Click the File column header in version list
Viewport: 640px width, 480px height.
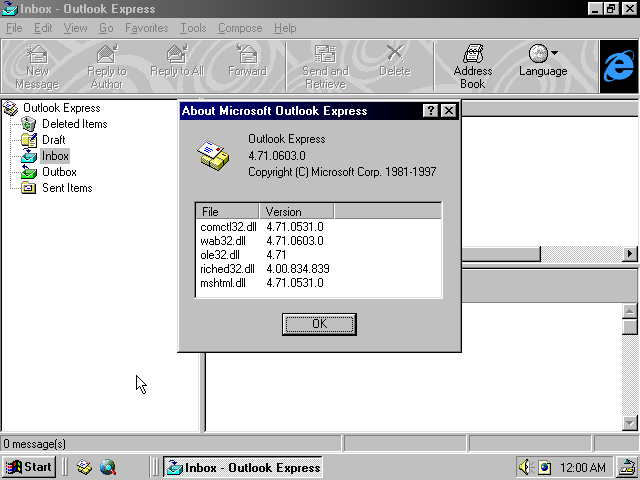point(227,211)
